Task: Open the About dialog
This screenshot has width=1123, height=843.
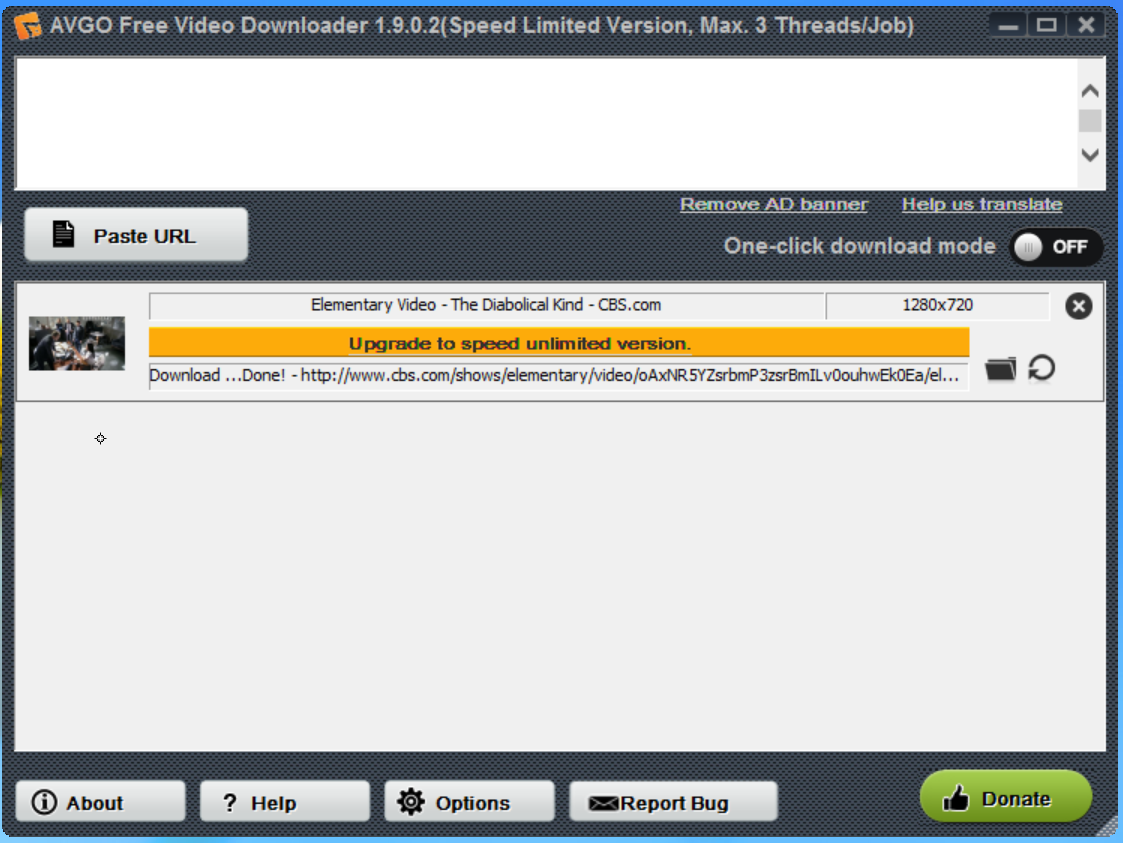Action: pyautogui.click(x=100, y=801)
